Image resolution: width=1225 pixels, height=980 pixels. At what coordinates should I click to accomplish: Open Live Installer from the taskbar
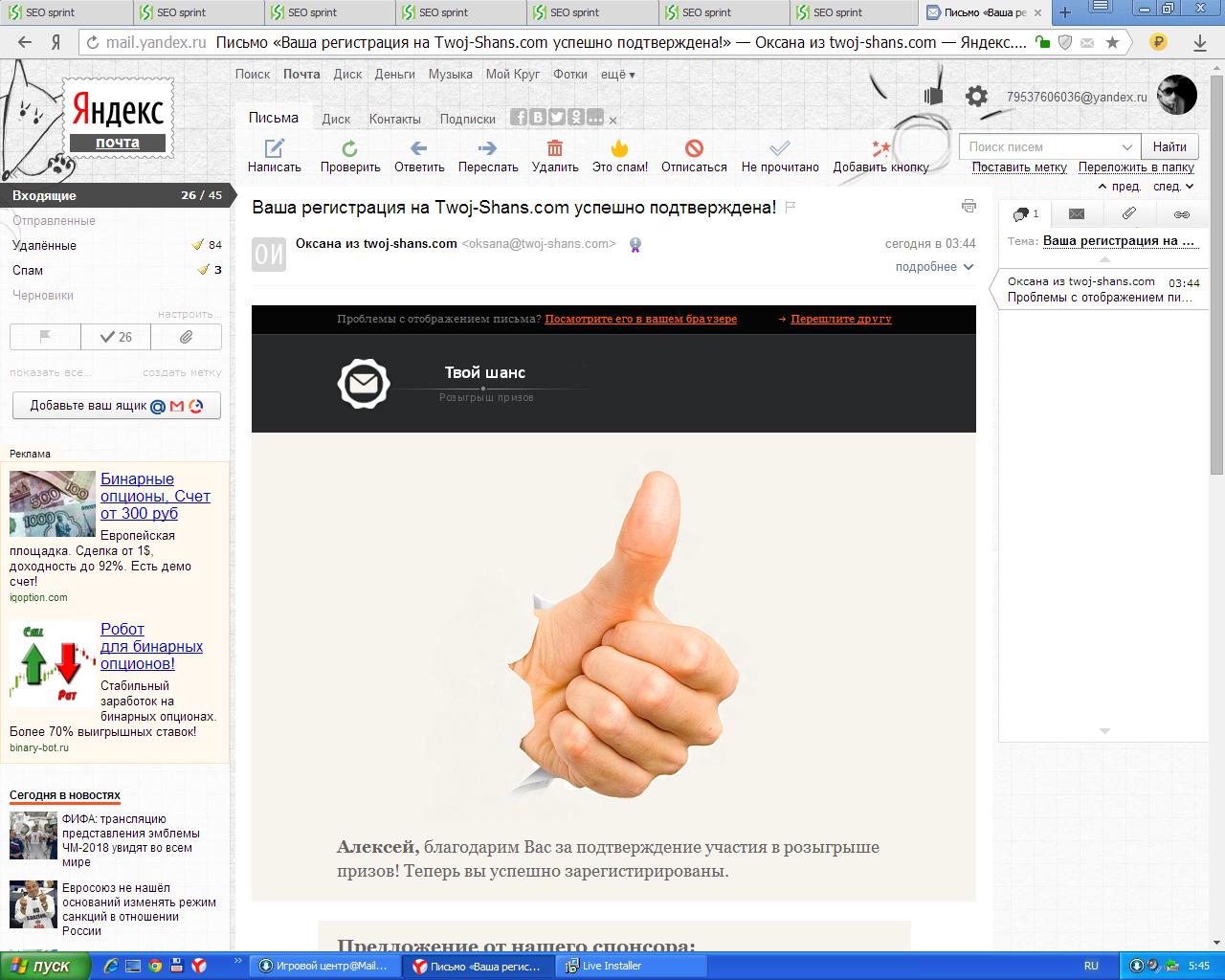point(631,966)
